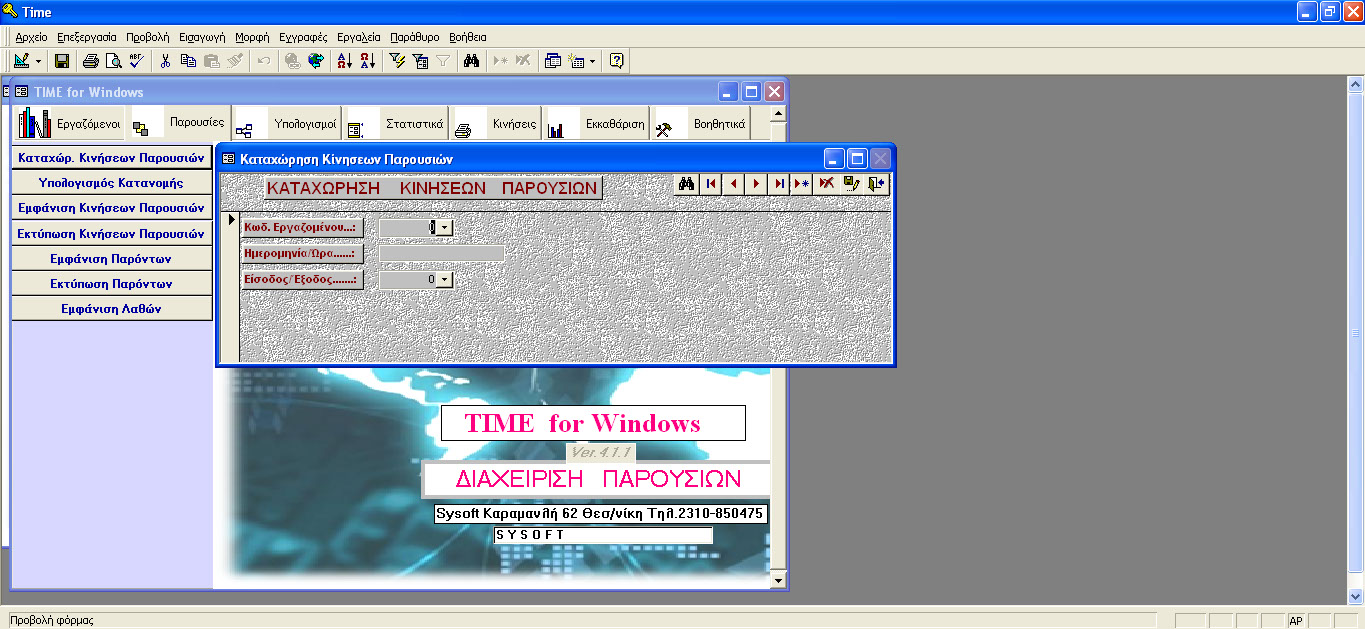Click the Print icon in main toolbar
1365x629 pixels.
pyautogui.click(x=90, y=61)
